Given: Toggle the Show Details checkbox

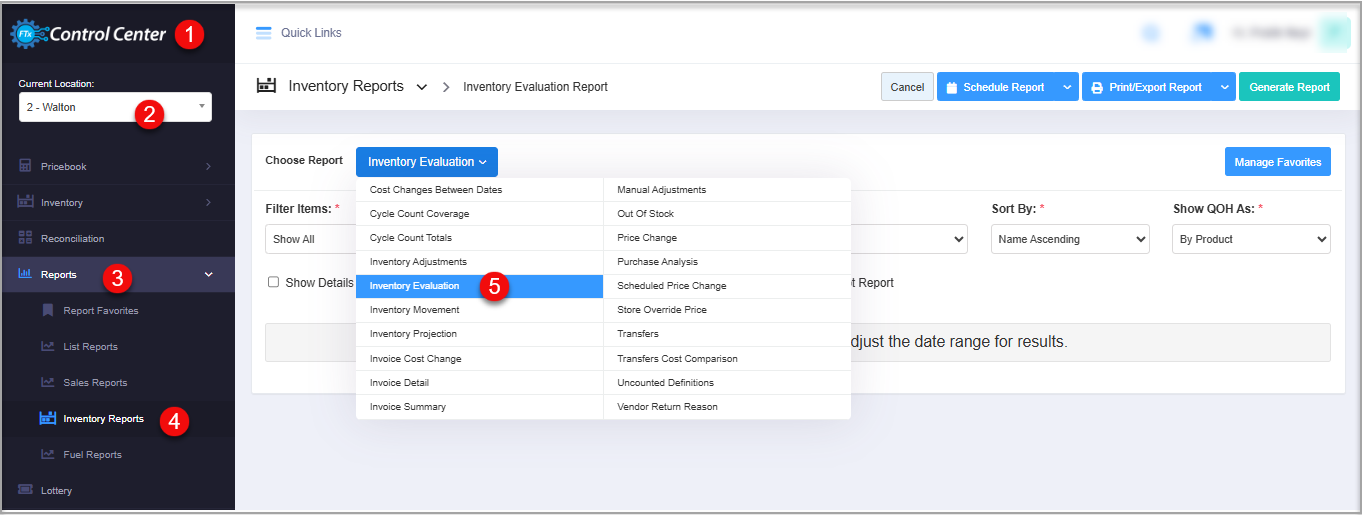Looking at the screenshot, I should click(273, 283).
